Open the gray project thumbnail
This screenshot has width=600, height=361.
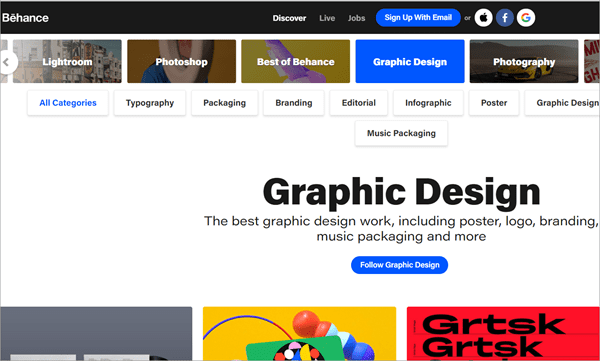point(96,333)
